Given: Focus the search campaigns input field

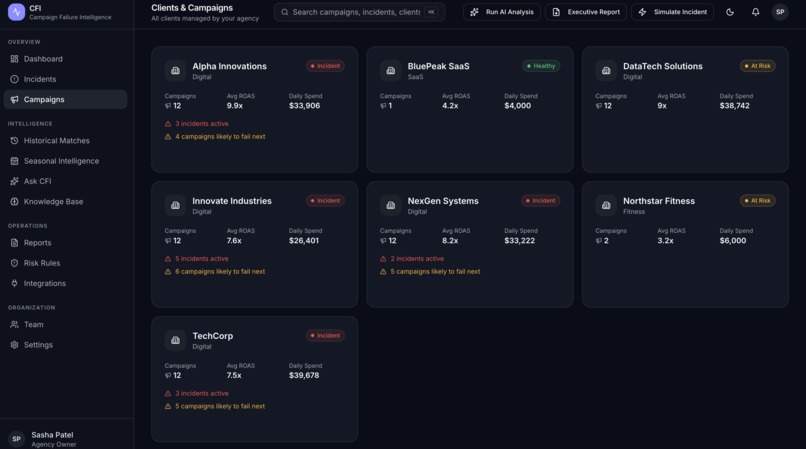Looking at the screenshot, I should pyautogui.click(x=359, y=12).
